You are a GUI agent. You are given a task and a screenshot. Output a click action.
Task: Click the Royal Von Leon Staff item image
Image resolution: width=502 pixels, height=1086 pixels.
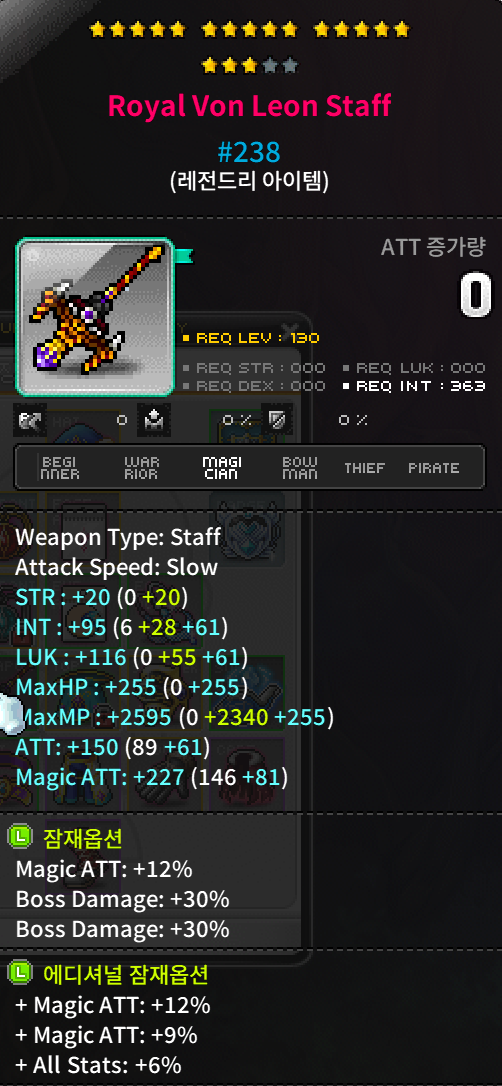pos(95,317)
